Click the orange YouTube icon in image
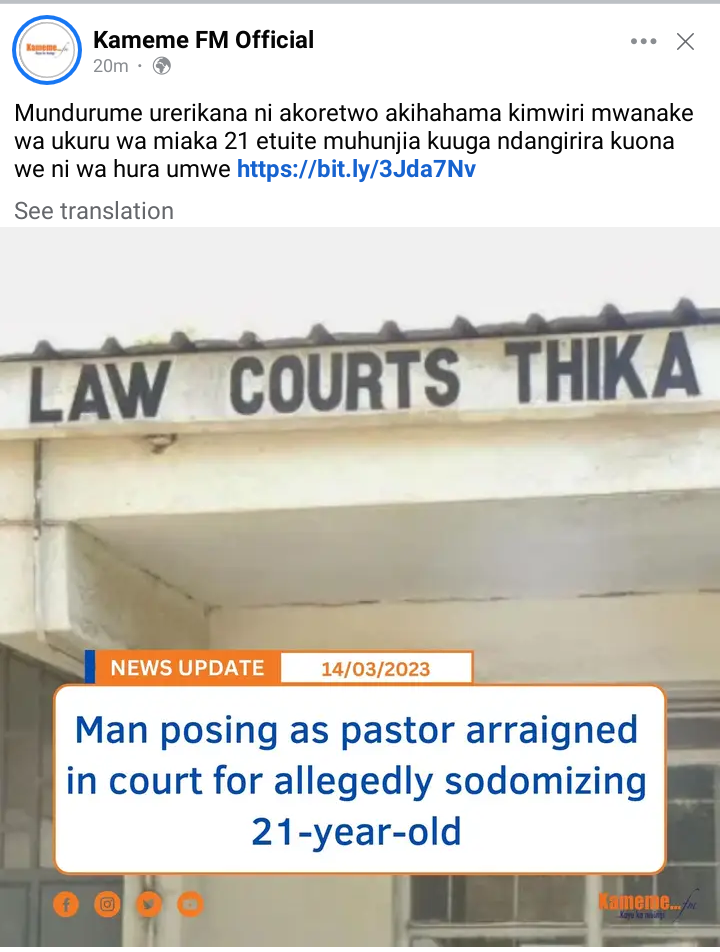The width and height of the screenshot is (720, 952). pyautogui.click(x=190, y=905)
